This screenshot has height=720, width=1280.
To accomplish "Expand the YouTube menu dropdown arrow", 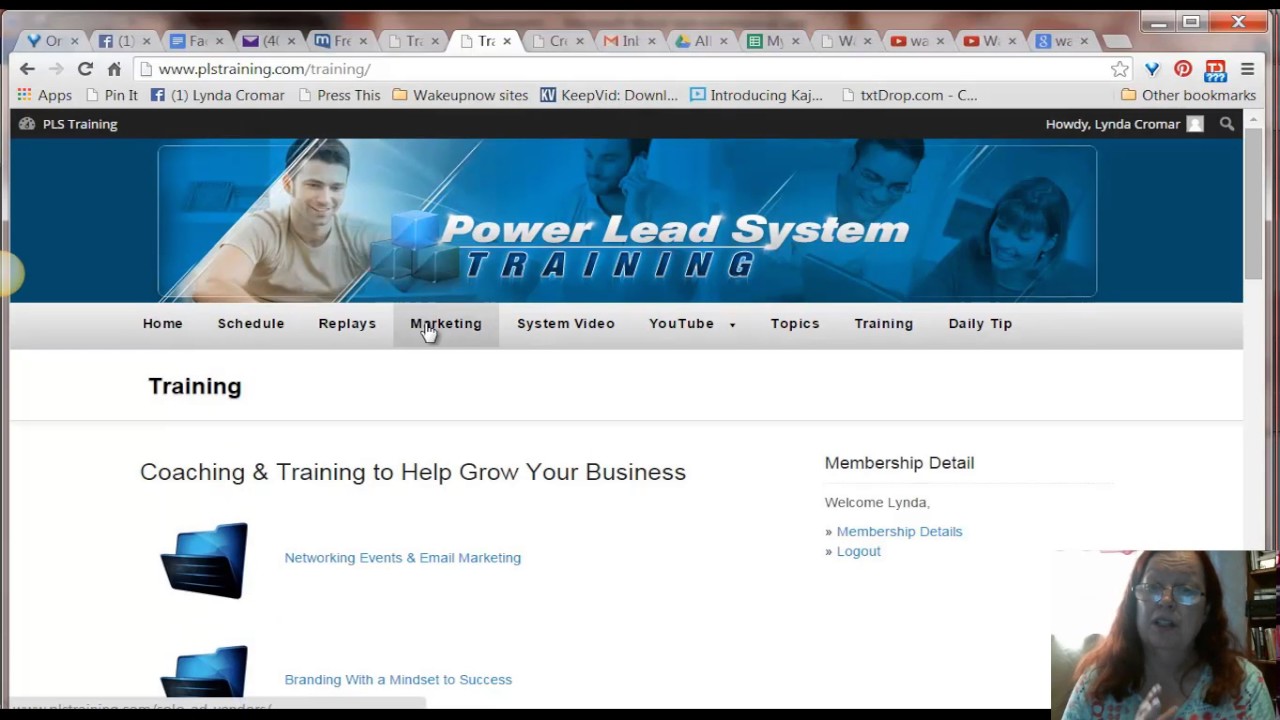I will pos(732,325).
